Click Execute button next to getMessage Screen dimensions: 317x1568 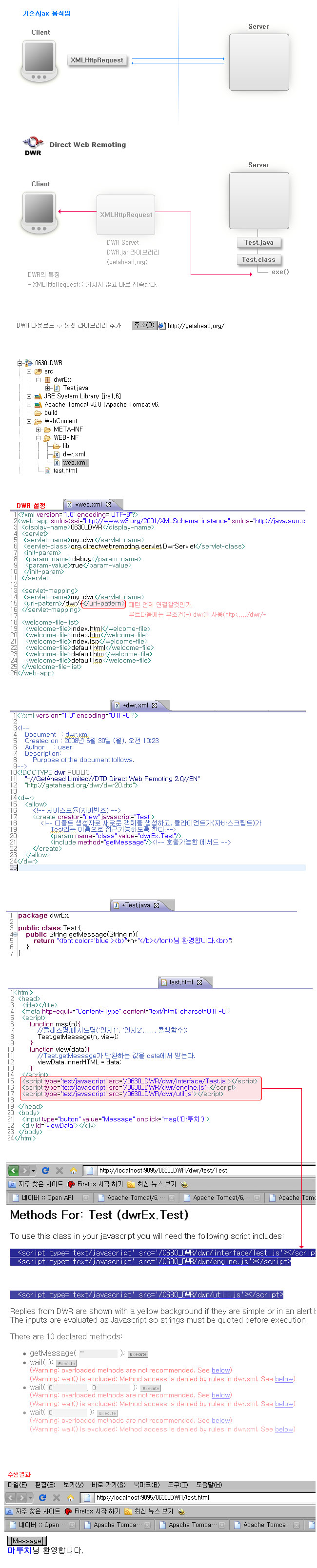tap(139, 1354)
